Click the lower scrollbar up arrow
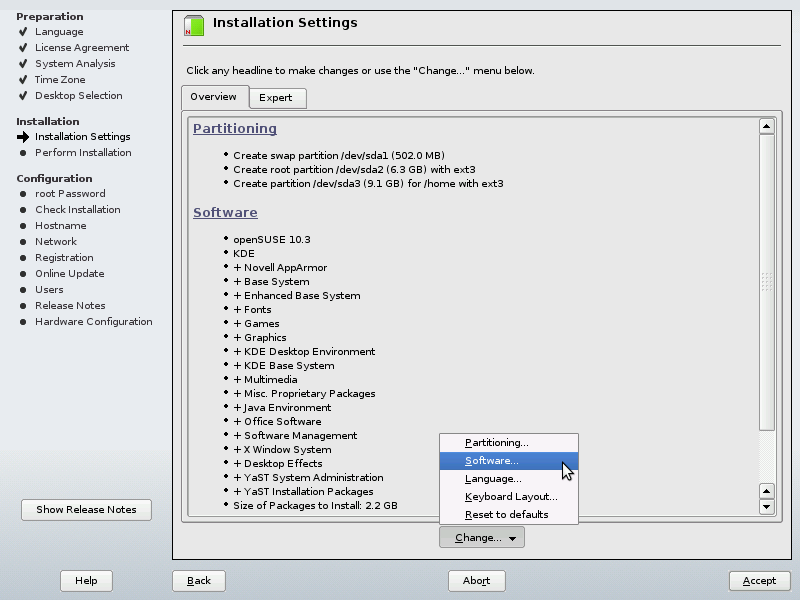800x600 pixels. (x=767, y=491)
